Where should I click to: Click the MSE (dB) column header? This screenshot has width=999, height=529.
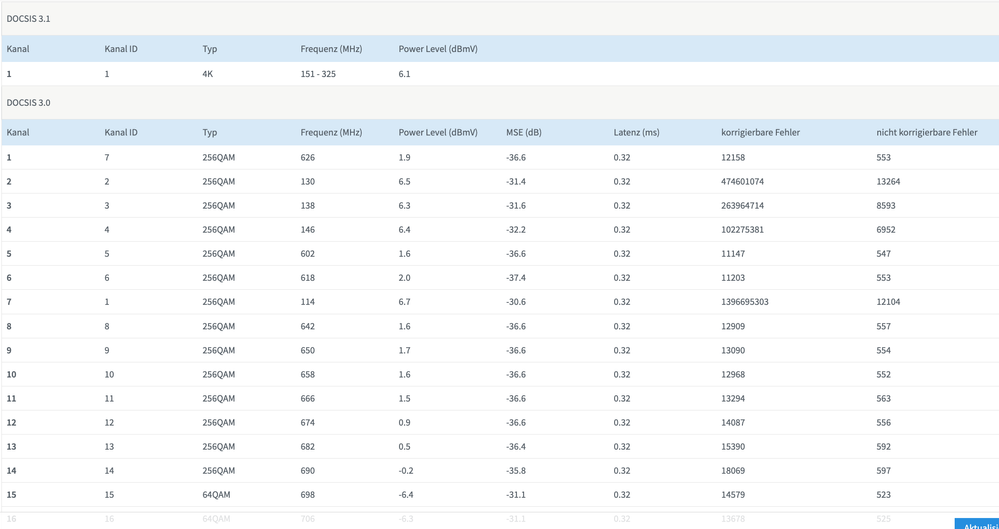point(524,132)
